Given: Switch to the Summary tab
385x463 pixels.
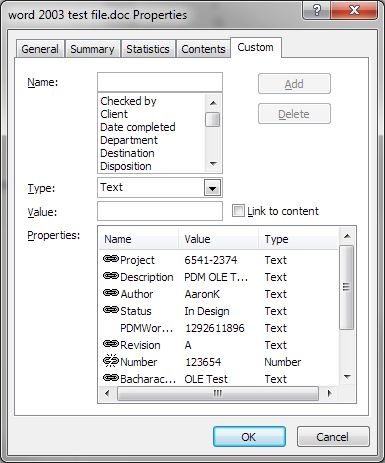Looking at the screenshot, I should coord(92,49).
